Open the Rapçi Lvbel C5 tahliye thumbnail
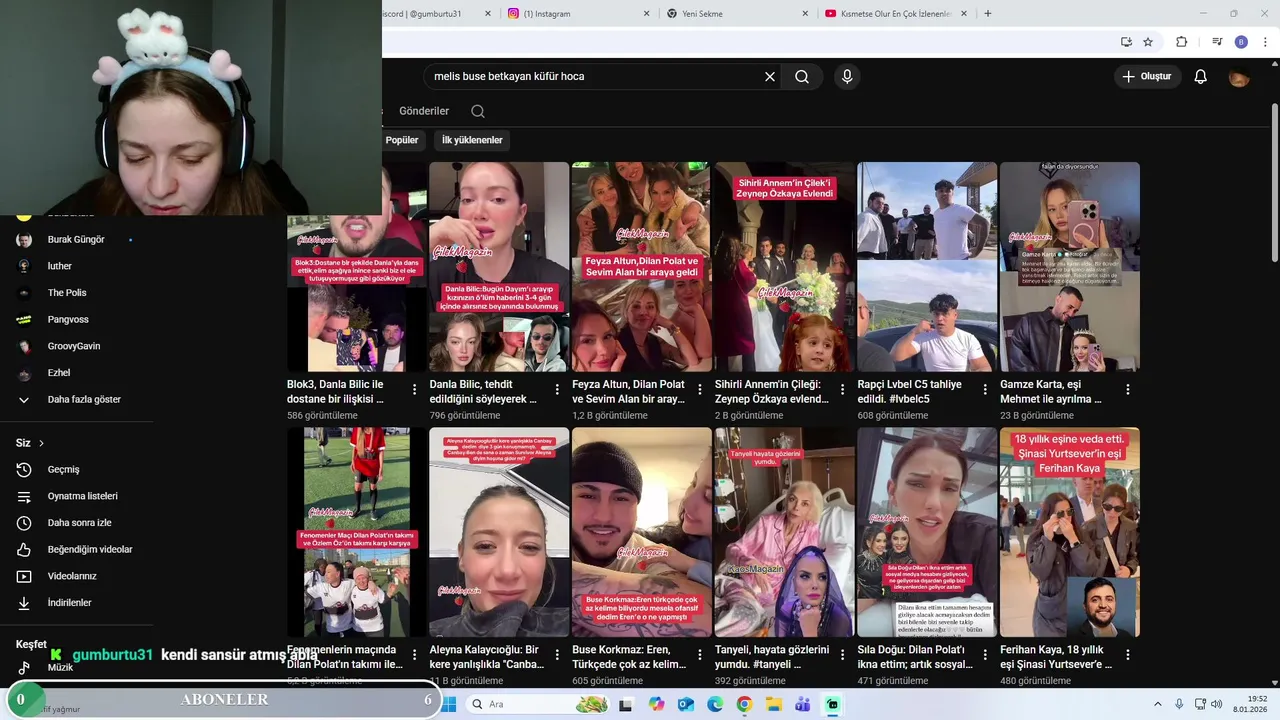Screen dimensions: 1280x720 click(x=927, y=267)
